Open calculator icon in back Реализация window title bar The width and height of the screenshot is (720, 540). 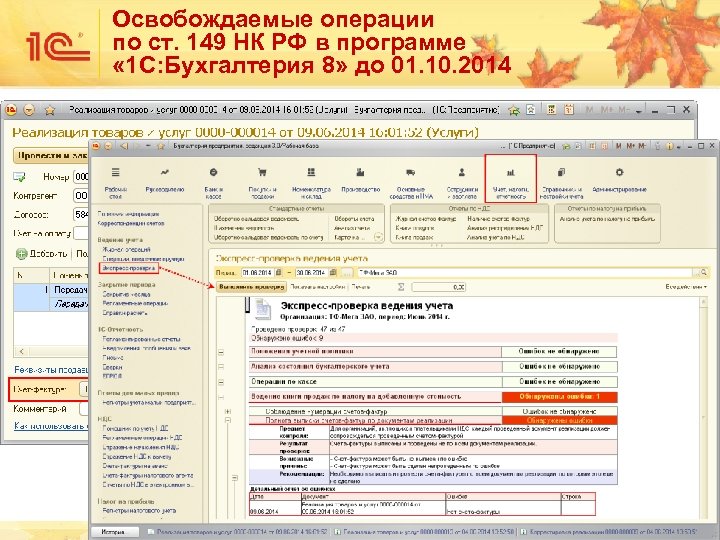pyautogui.click(x=551, y=110)
